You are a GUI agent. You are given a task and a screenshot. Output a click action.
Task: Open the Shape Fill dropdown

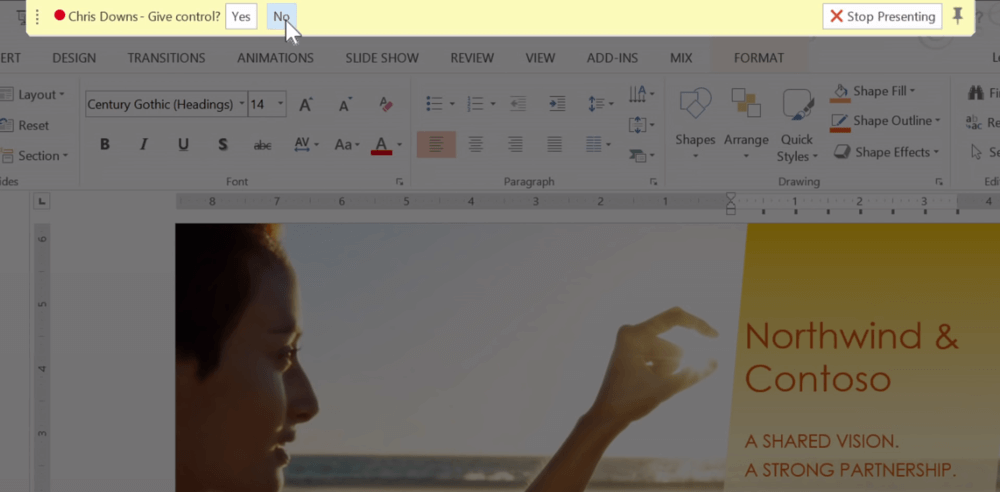913,91
